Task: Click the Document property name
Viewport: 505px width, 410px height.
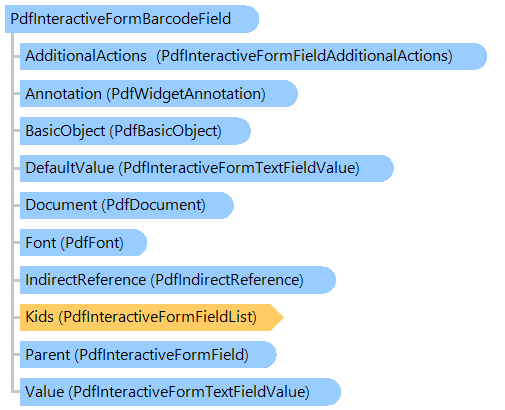Action: click(61, 205)
